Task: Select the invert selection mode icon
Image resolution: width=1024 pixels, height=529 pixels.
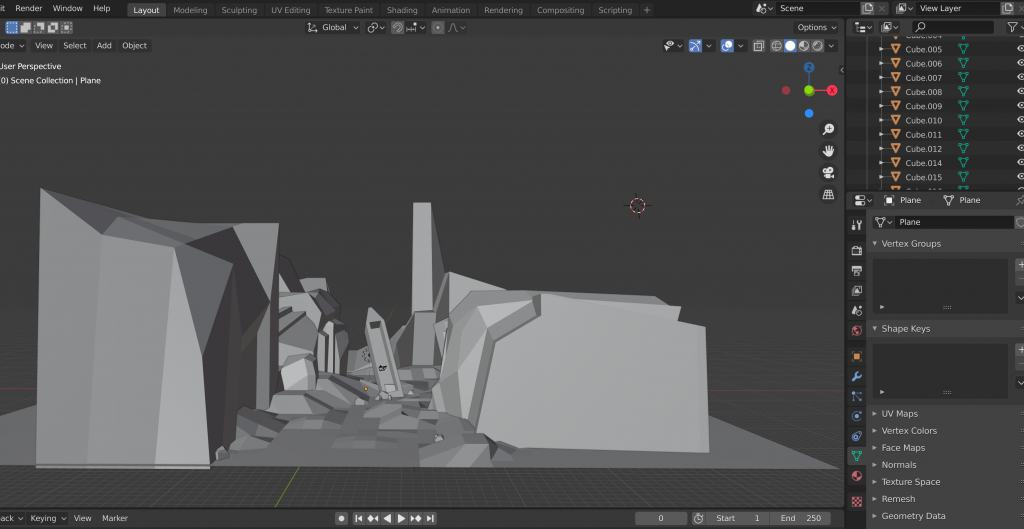Action: 53,27
